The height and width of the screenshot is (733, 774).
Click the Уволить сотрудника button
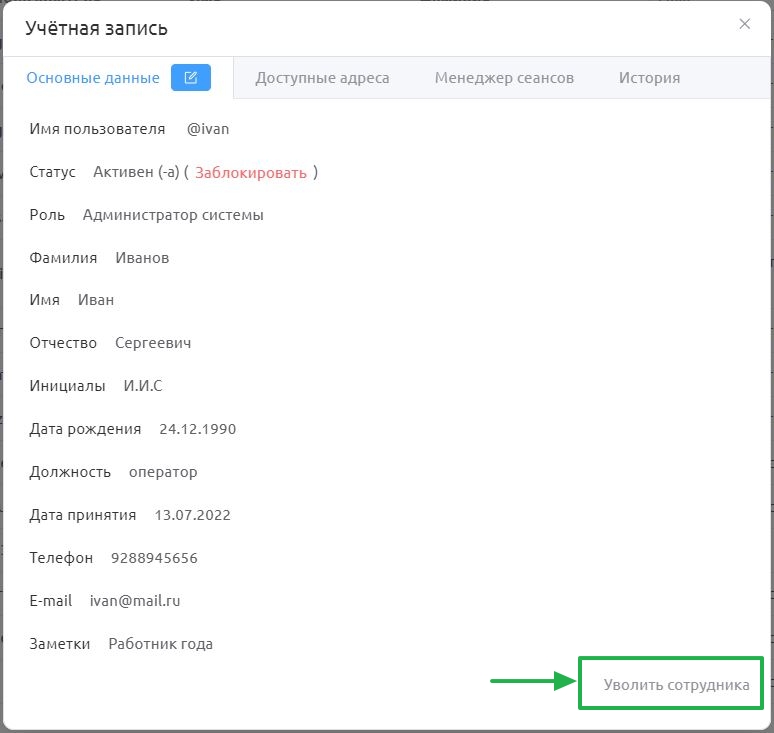tap(676, 685)
